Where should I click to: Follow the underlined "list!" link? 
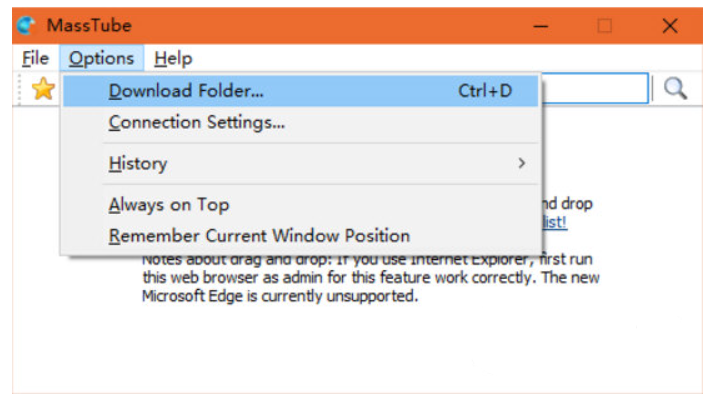coord(554,221)
